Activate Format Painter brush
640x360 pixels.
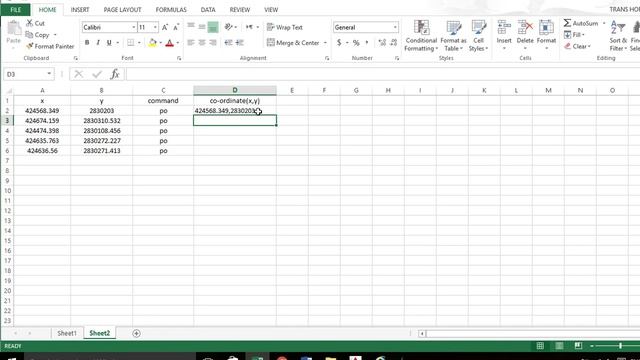50,46
